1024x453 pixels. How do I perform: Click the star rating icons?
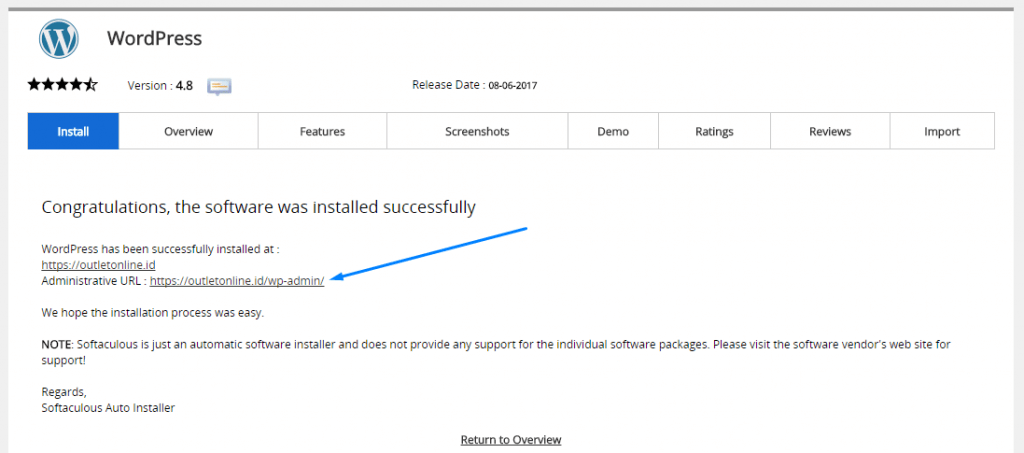pos(62,85)
